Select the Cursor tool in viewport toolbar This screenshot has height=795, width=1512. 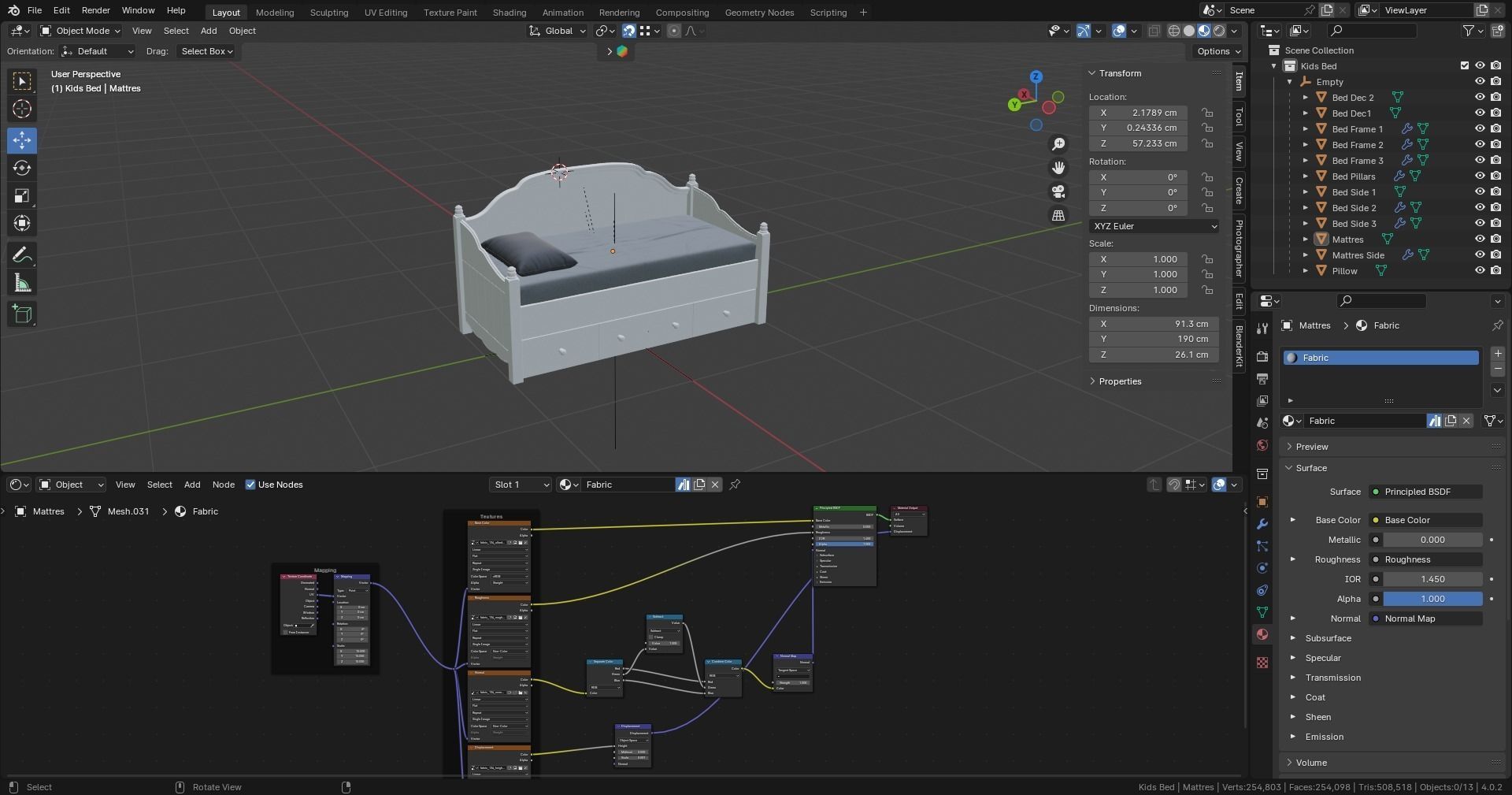coord(22,109)
